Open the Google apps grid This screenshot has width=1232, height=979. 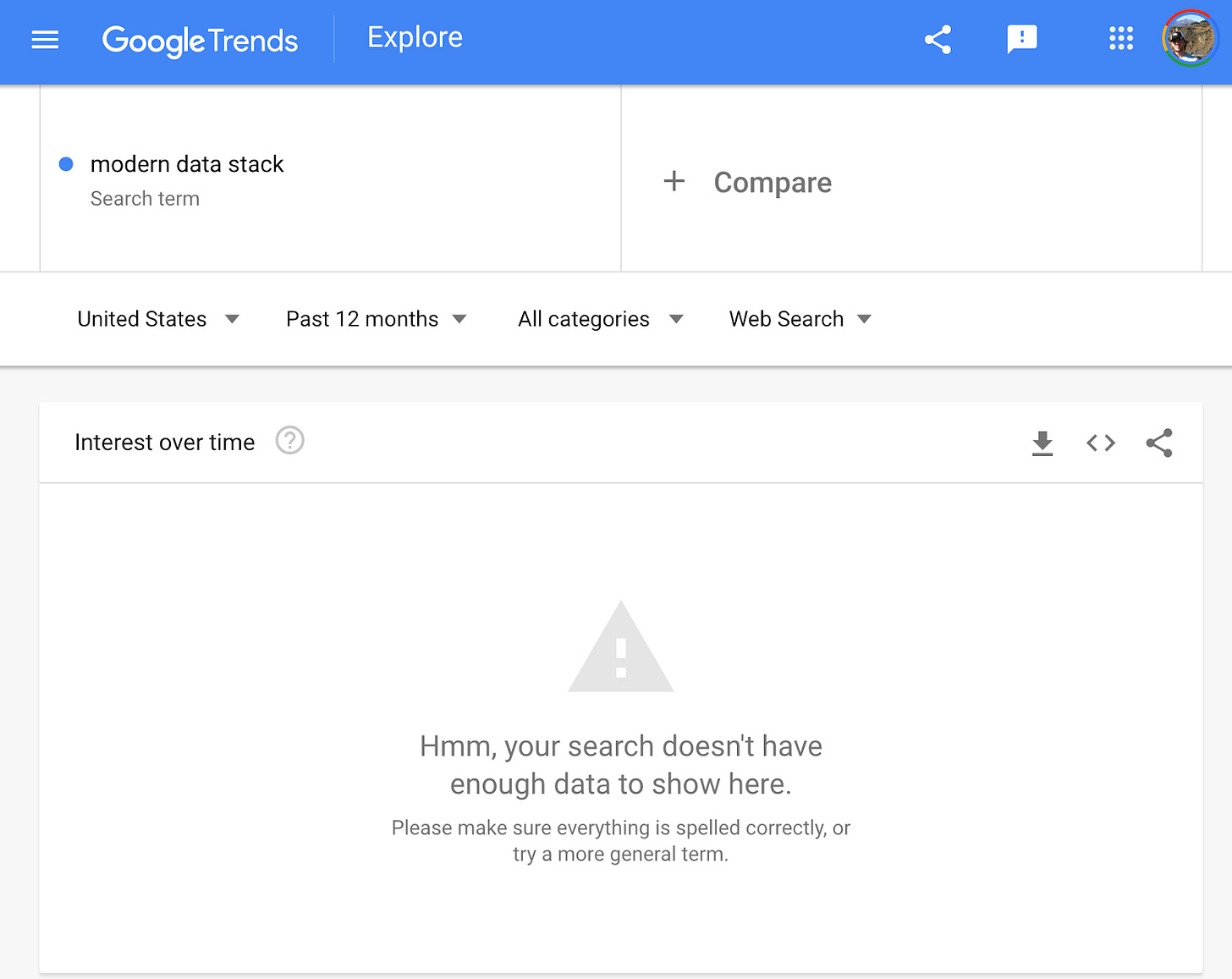(x=1121, y=38)
